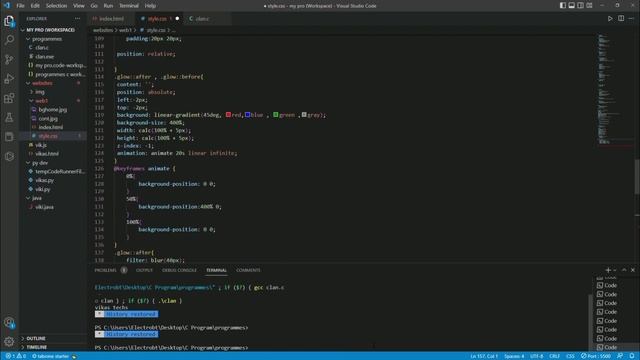Close the terminal panel with X icon
The width and height of the screenshot is (640, 360).
[633, 270]
